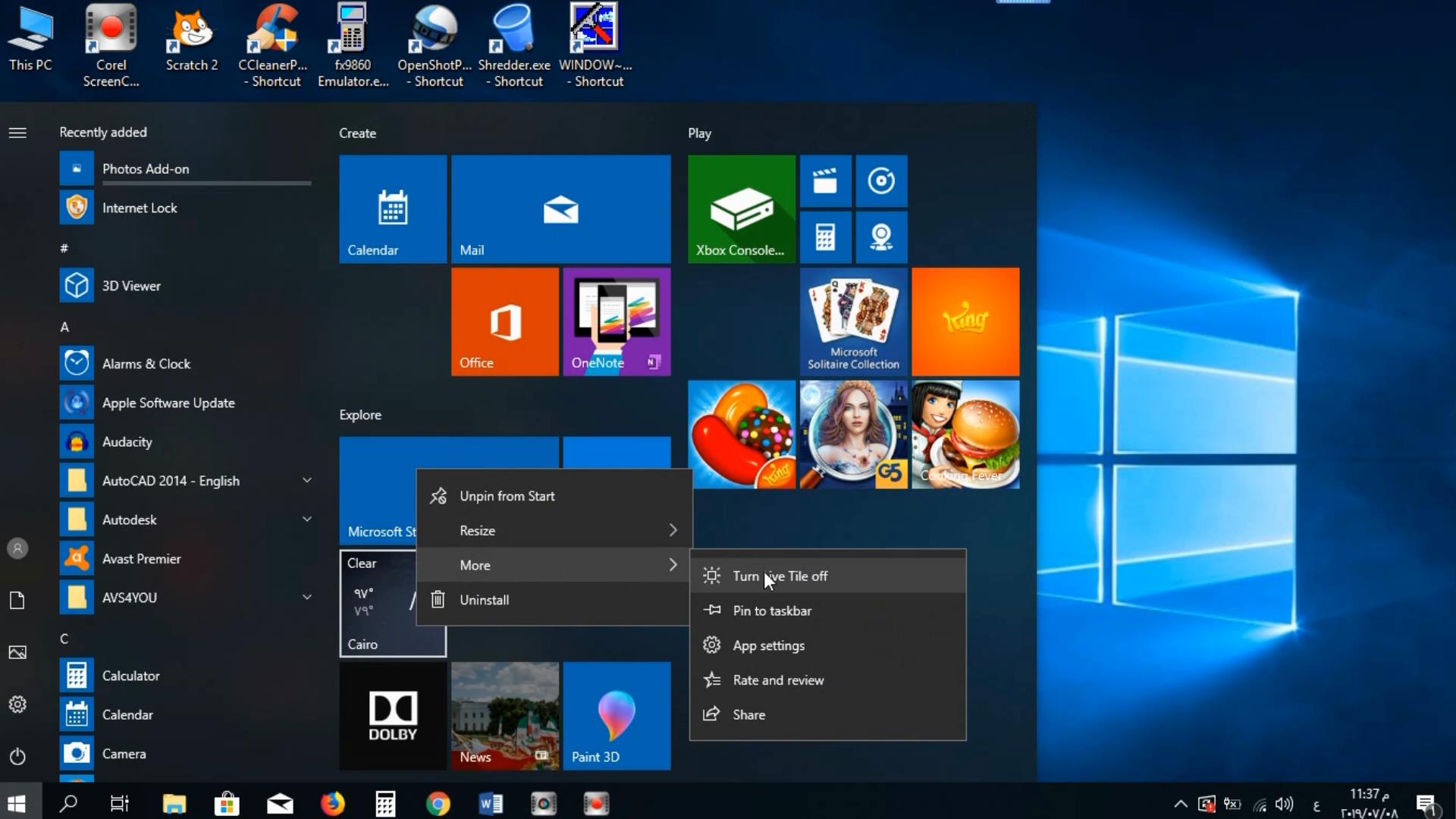Open the OneNote tile
Screen dimensions: 1456x819
[617, 322]
